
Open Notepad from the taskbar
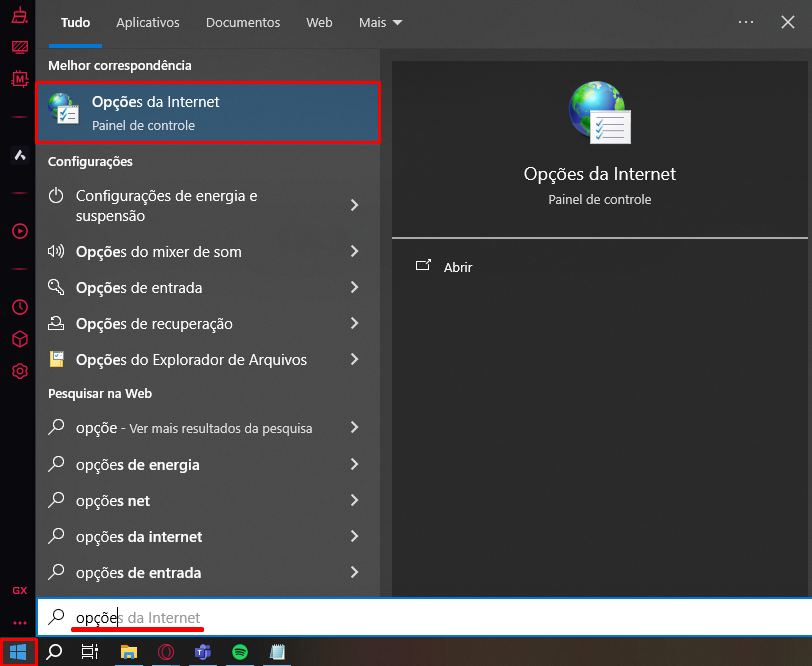pos(277,652)
